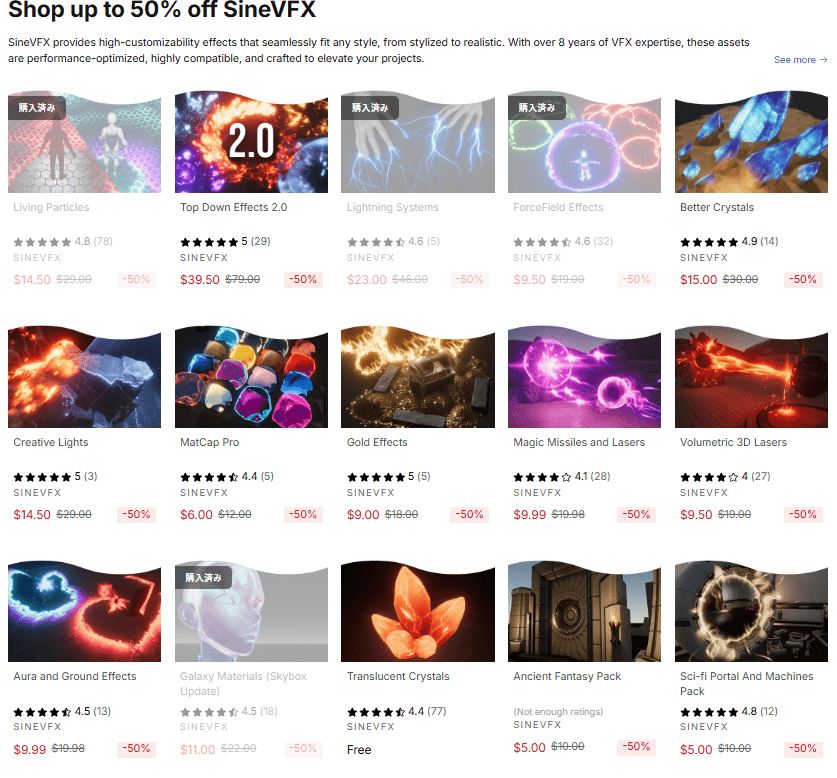Click the -50% badge on Gold Effects

tap(469, 514)
